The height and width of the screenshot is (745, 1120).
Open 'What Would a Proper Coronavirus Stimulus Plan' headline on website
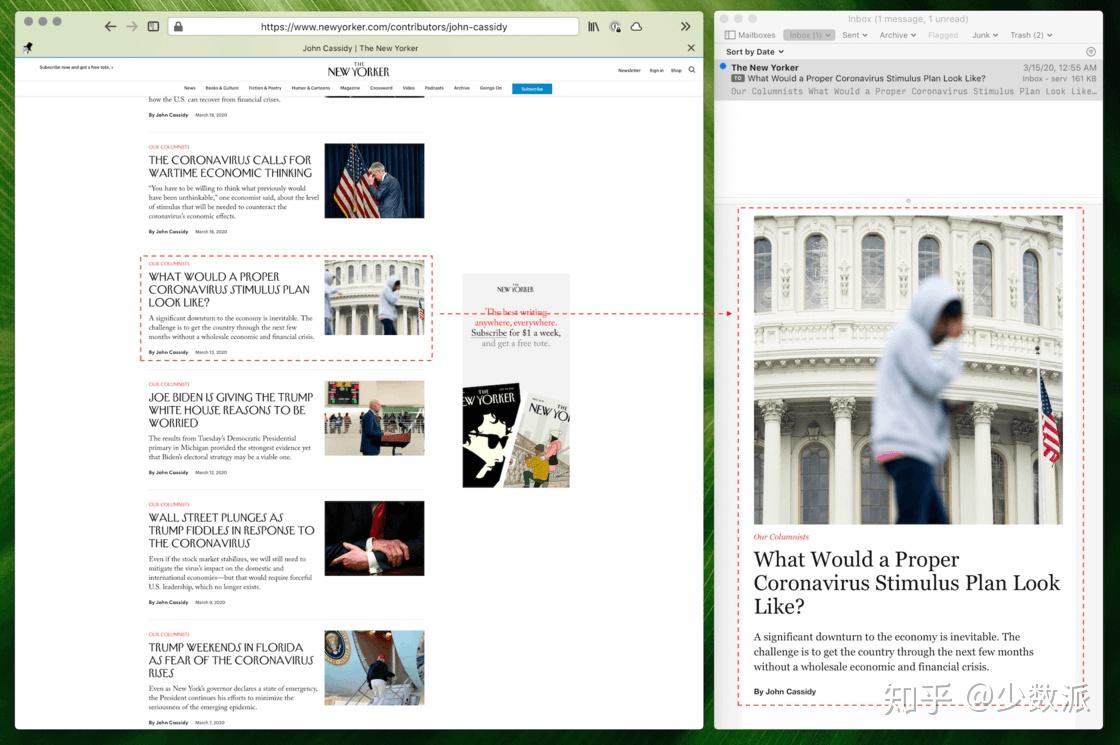[229, 289]
